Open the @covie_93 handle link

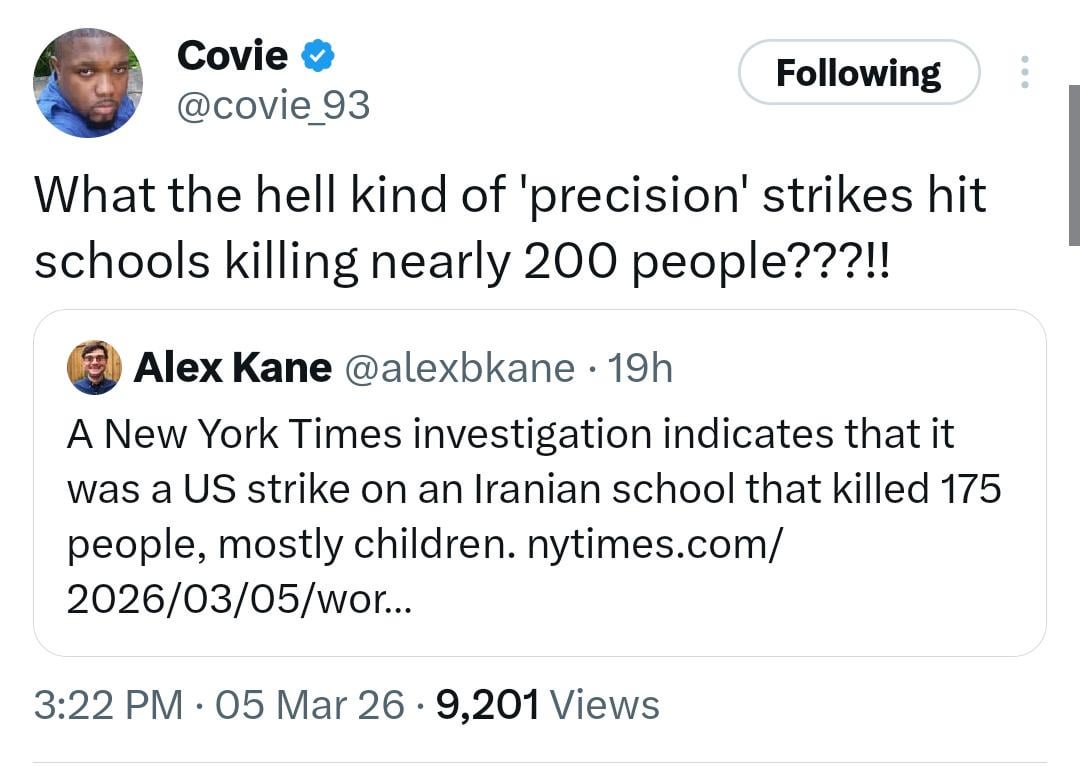pyautogui.click(x=273, y=104)
